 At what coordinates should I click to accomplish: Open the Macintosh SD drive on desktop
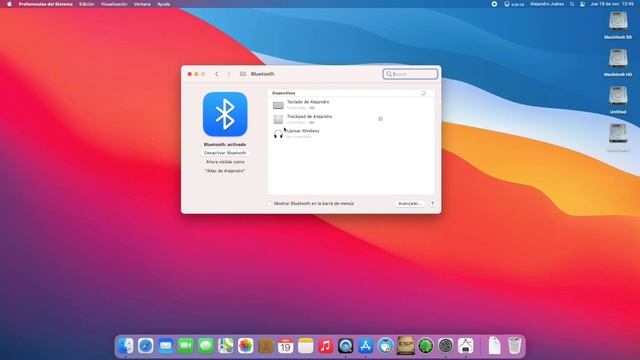click(x=618, y=25)
